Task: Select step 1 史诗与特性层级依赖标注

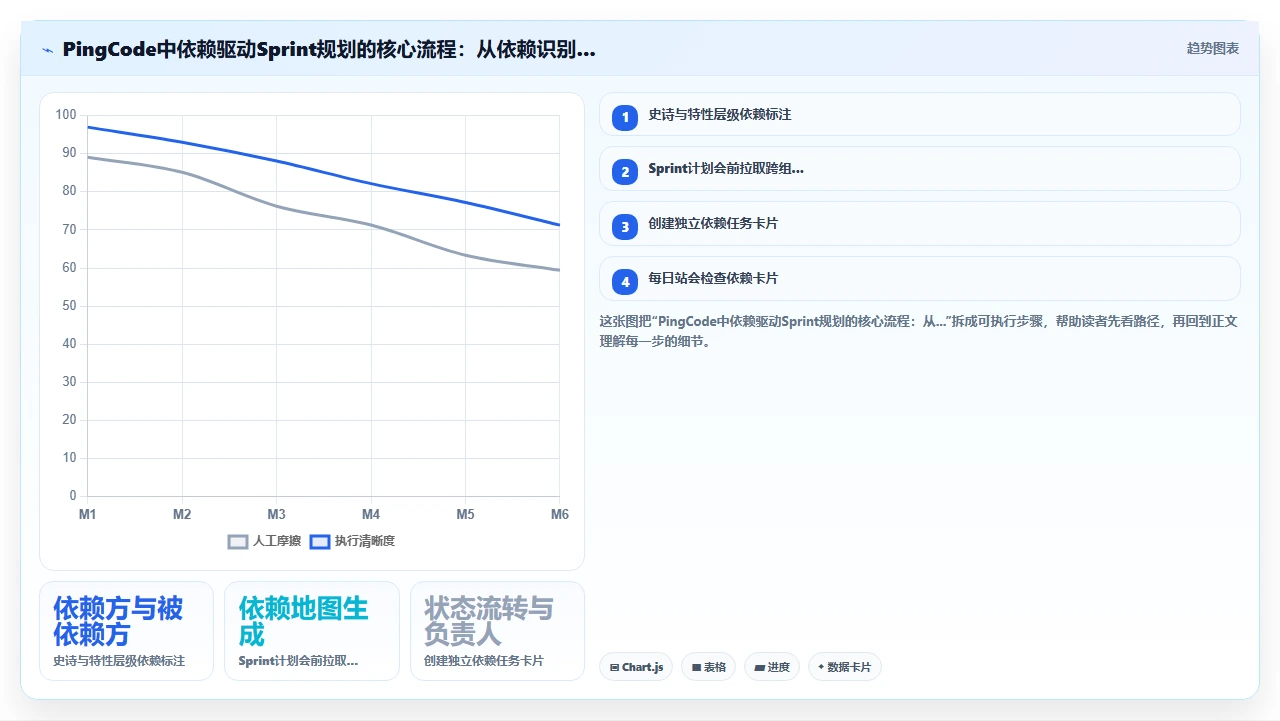Action: [920, 115]
